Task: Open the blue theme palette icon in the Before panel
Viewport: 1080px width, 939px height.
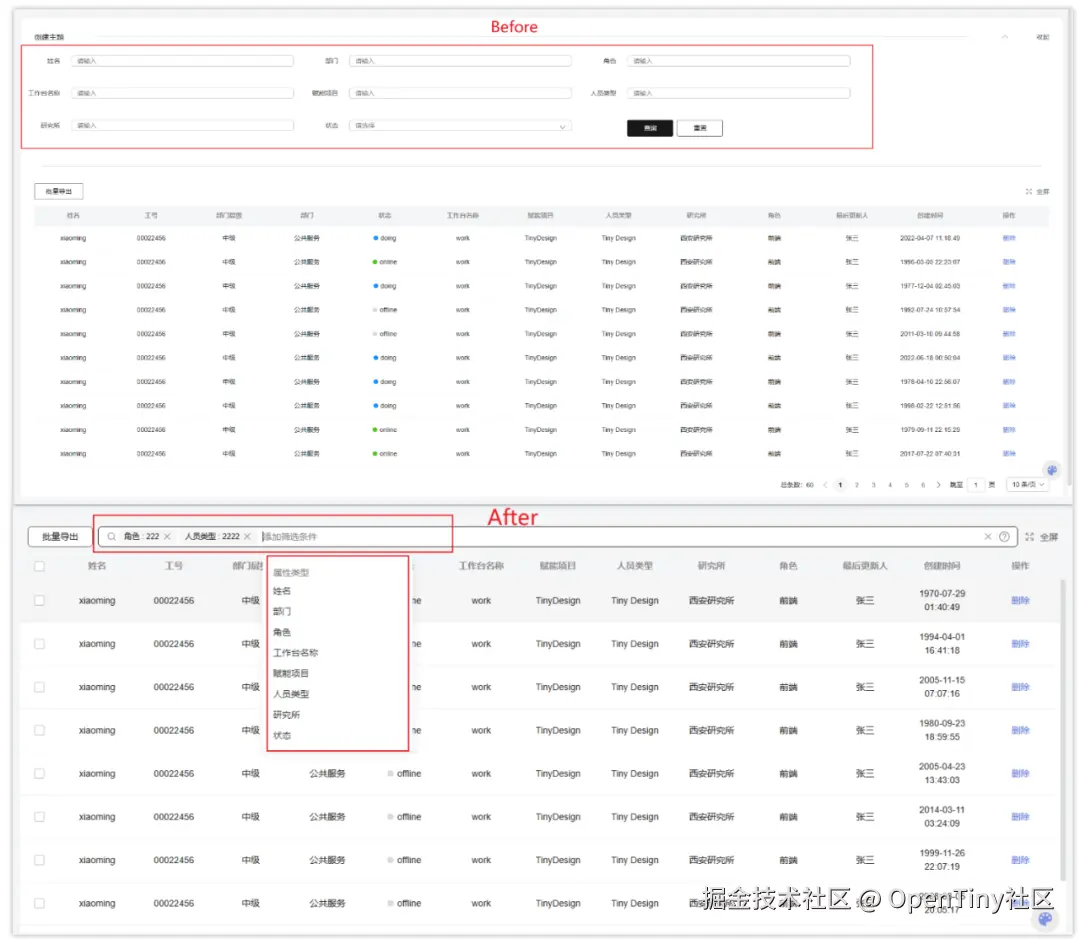Action: (1052, 471)
